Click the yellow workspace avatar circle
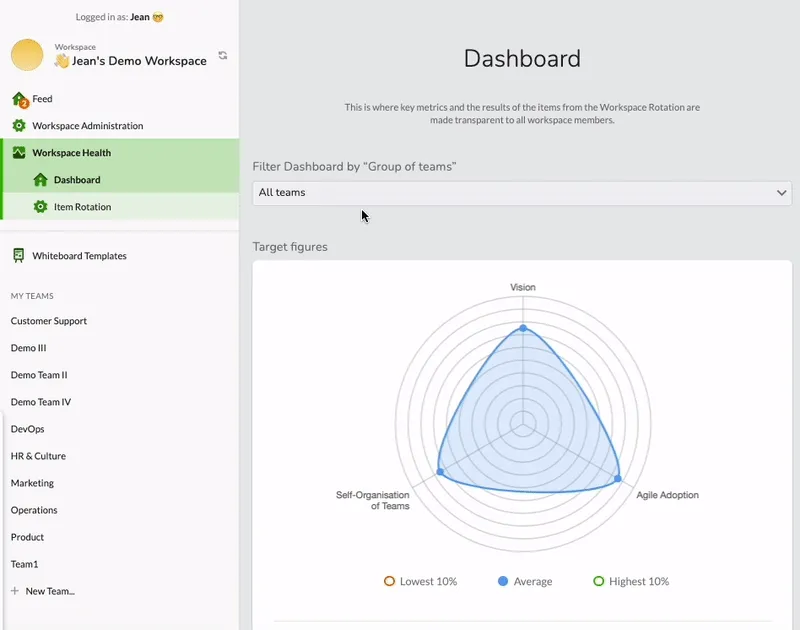 pos(27,55)
